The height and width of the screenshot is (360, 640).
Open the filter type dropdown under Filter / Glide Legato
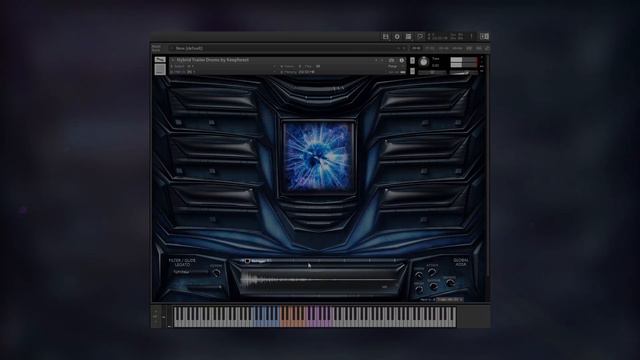coord(191,272)
